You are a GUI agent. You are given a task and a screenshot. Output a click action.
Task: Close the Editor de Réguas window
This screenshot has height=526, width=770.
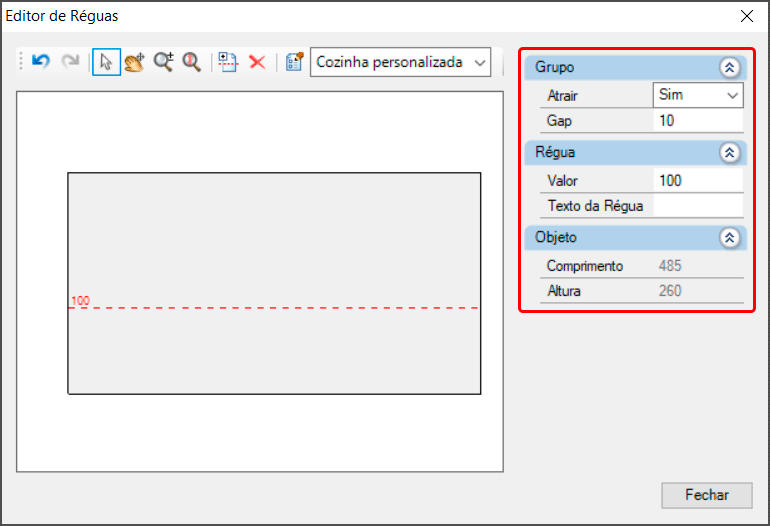point(746,16)
